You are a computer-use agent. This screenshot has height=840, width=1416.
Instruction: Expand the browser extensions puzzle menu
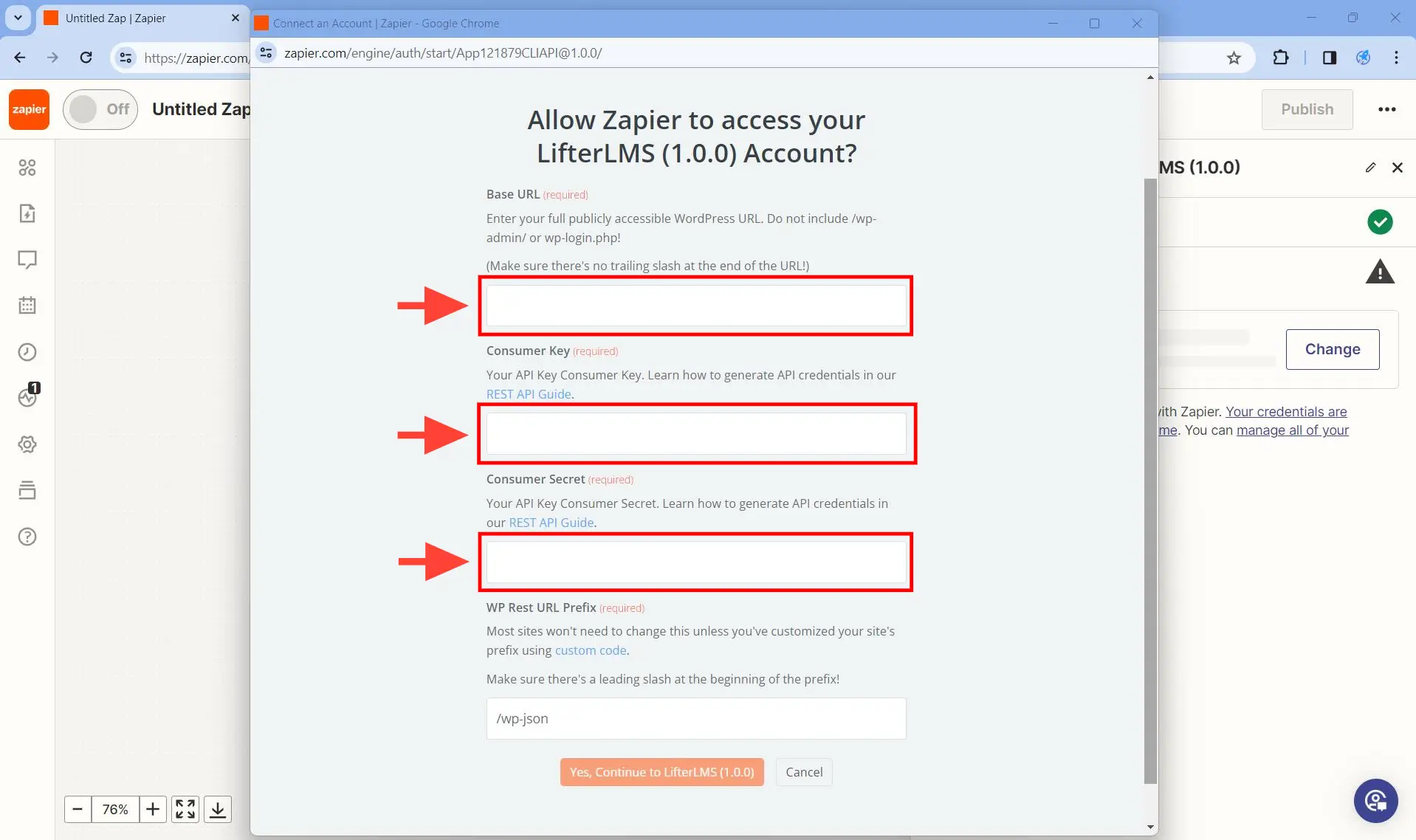tap(1282, 57)
